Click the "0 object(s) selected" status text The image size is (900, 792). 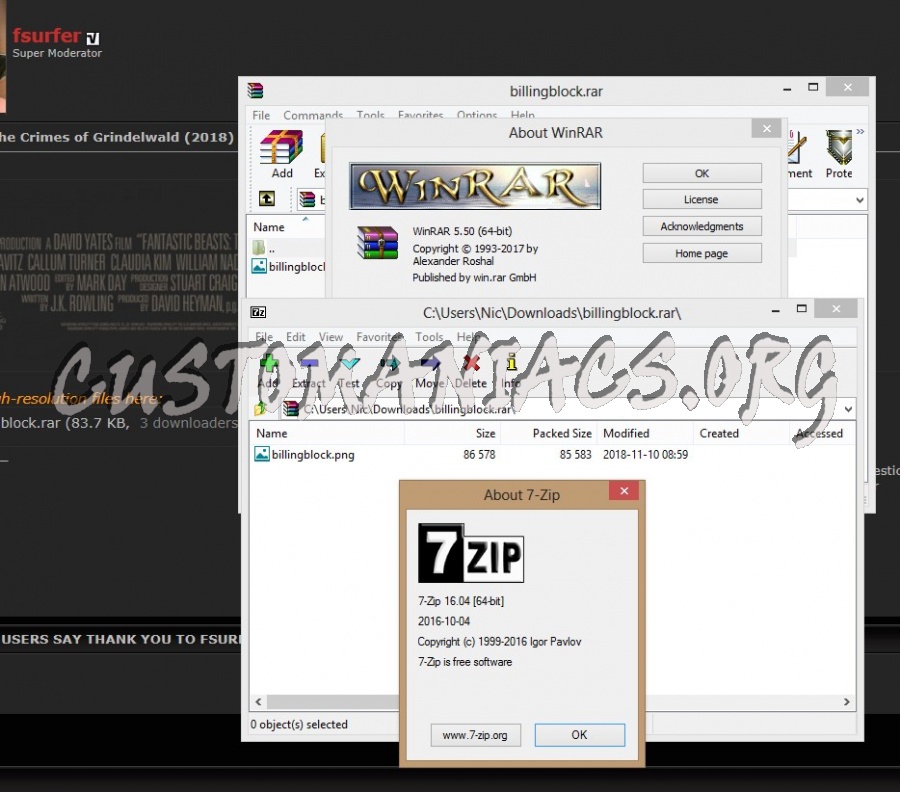(x=299, y=724)
